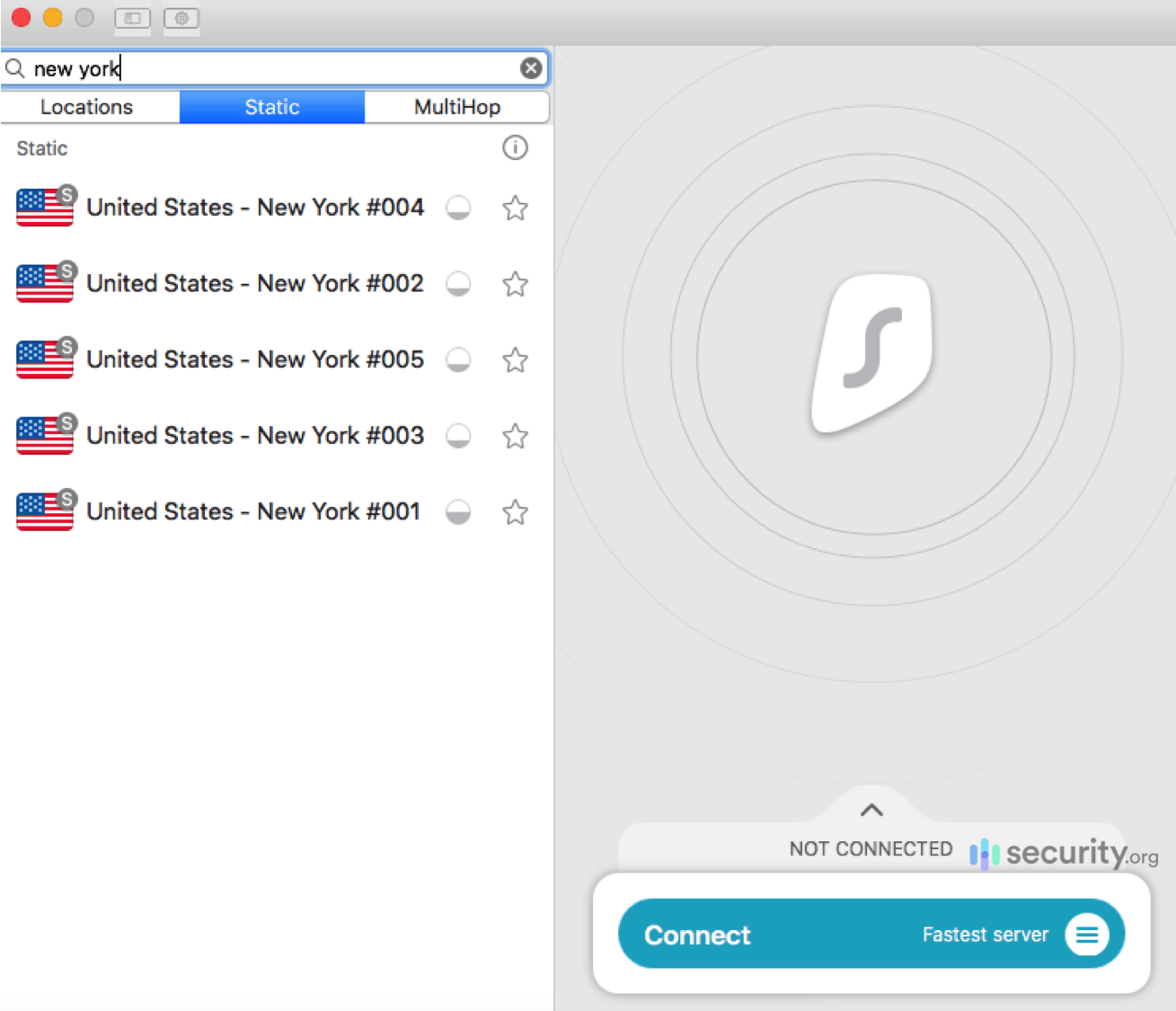
Task: Click inside the new york search field
Action: (x=270, y=67)
